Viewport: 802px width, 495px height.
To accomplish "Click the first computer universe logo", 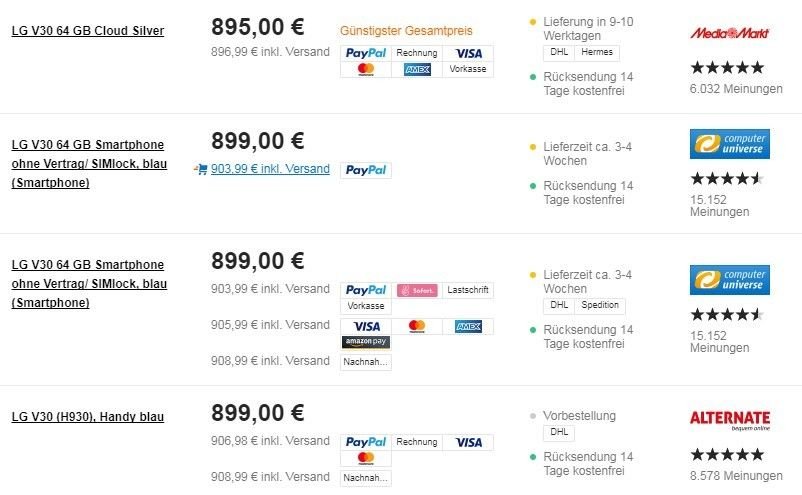I will click(729, 144).
